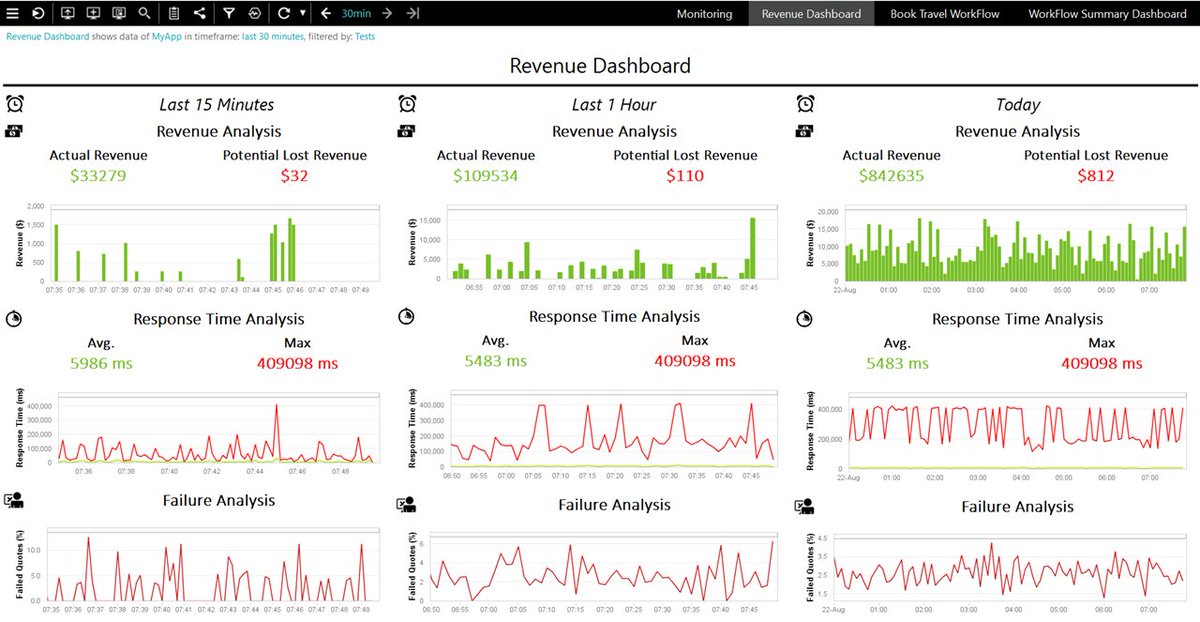
Task: Open the hamburger main menu
Action: click(x=12, y=13)
